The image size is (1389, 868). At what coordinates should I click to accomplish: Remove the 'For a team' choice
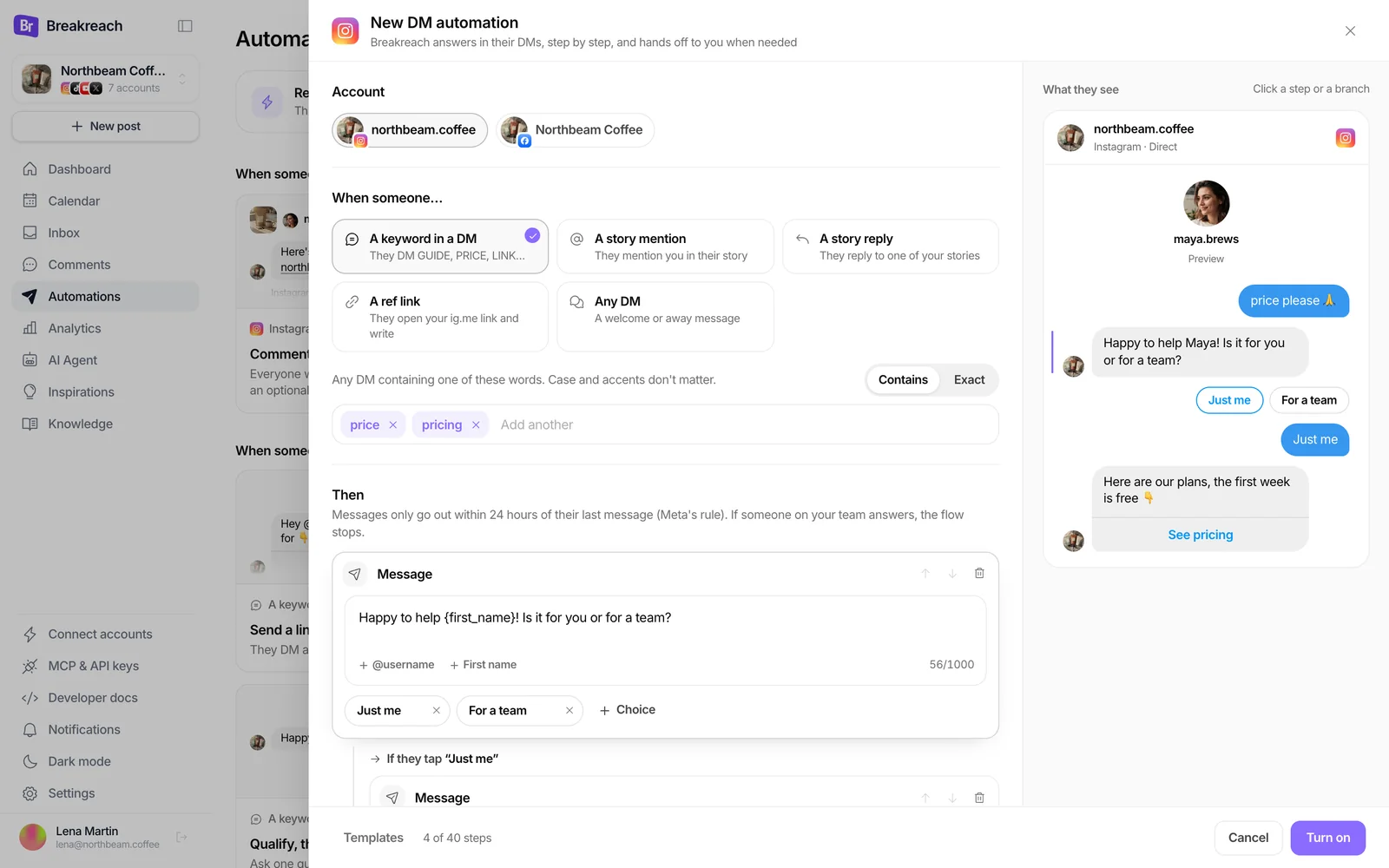coord(569,710)
